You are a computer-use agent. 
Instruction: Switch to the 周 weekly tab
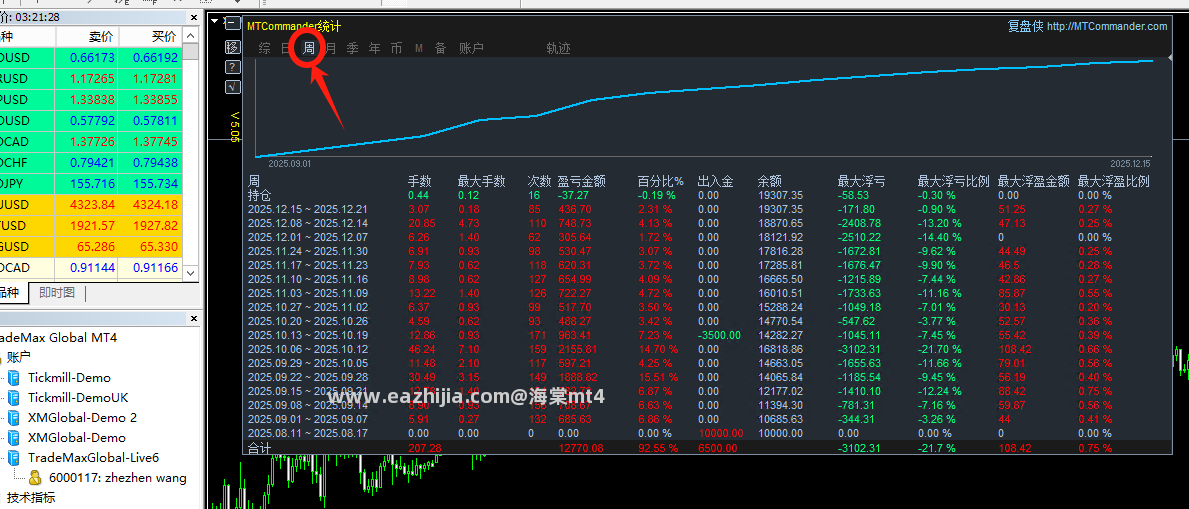tap(309, 49)
